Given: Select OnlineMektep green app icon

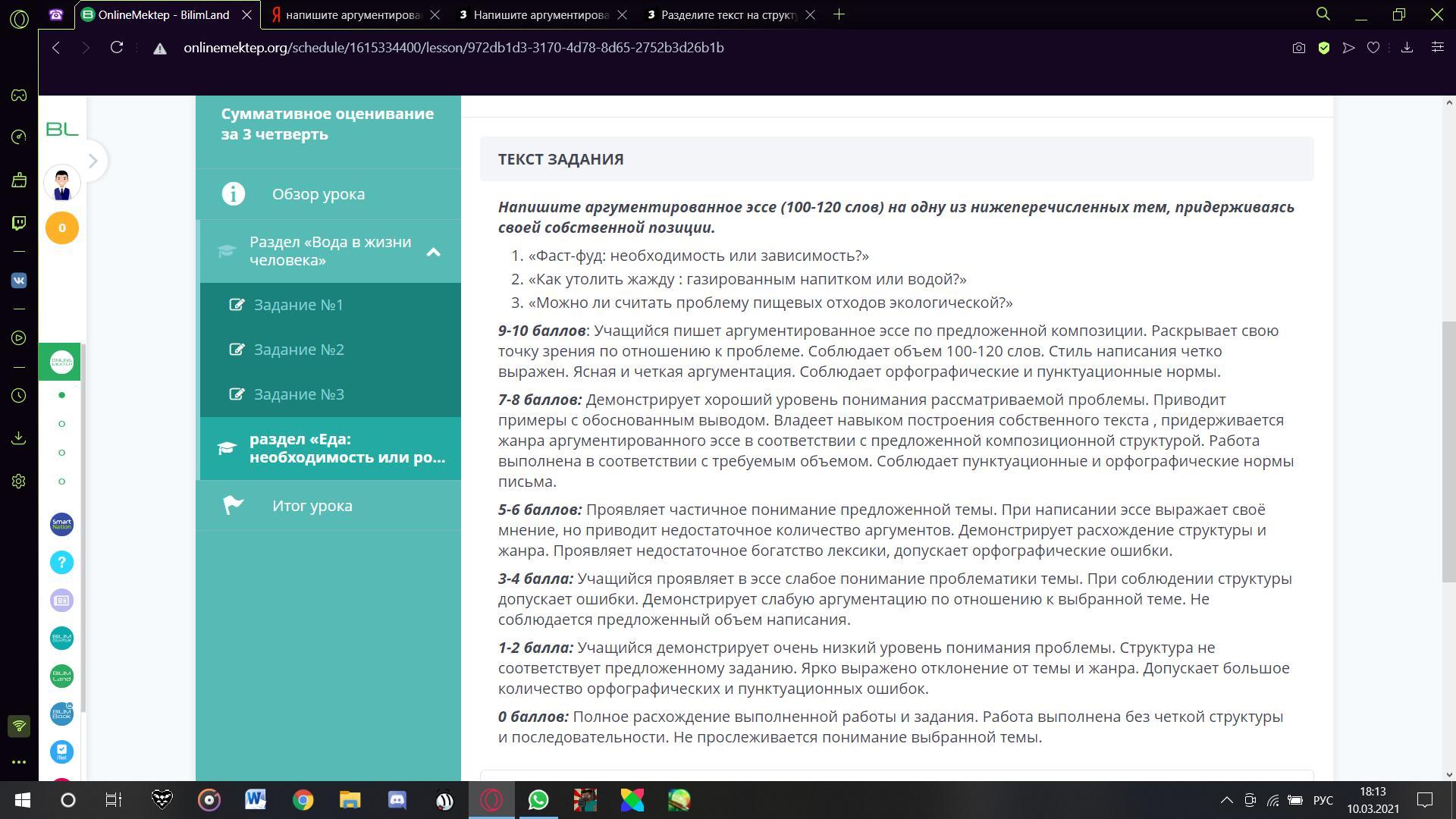Looking at the screenshot, I should pos(62,362).
